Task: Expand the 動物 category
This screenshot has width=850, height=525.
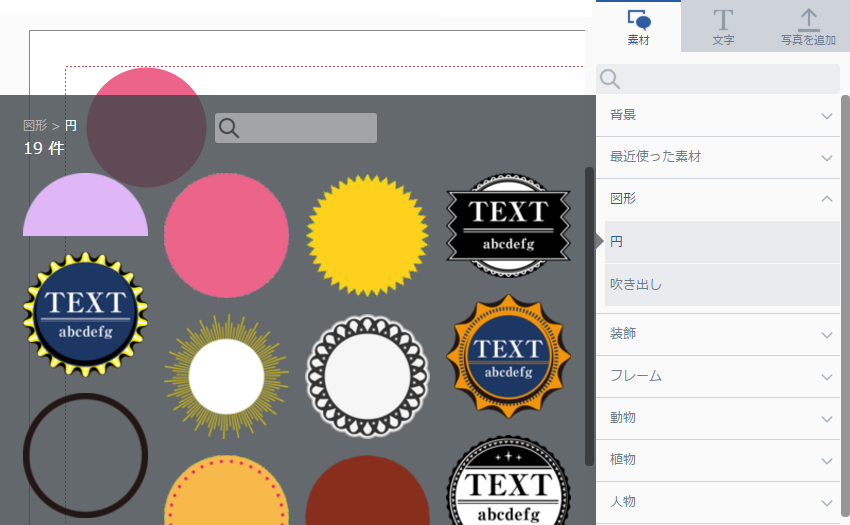Action: click(720, 418)
